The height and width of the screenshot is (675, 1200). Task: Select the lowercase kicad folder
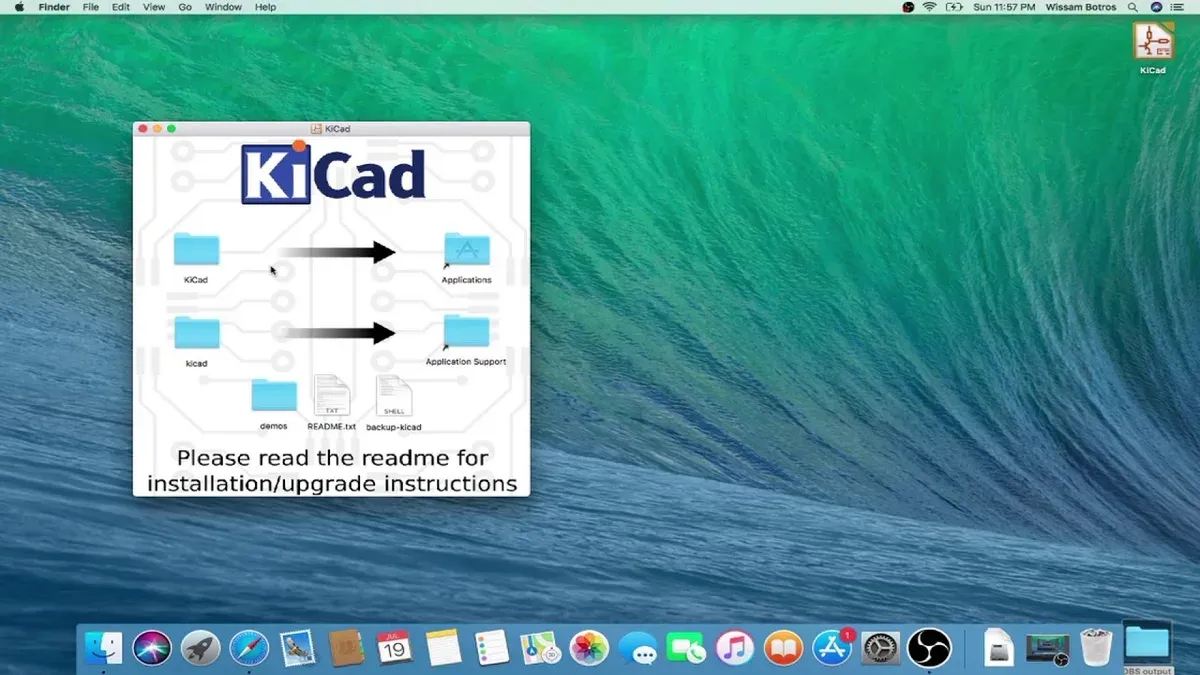point(196,332)
